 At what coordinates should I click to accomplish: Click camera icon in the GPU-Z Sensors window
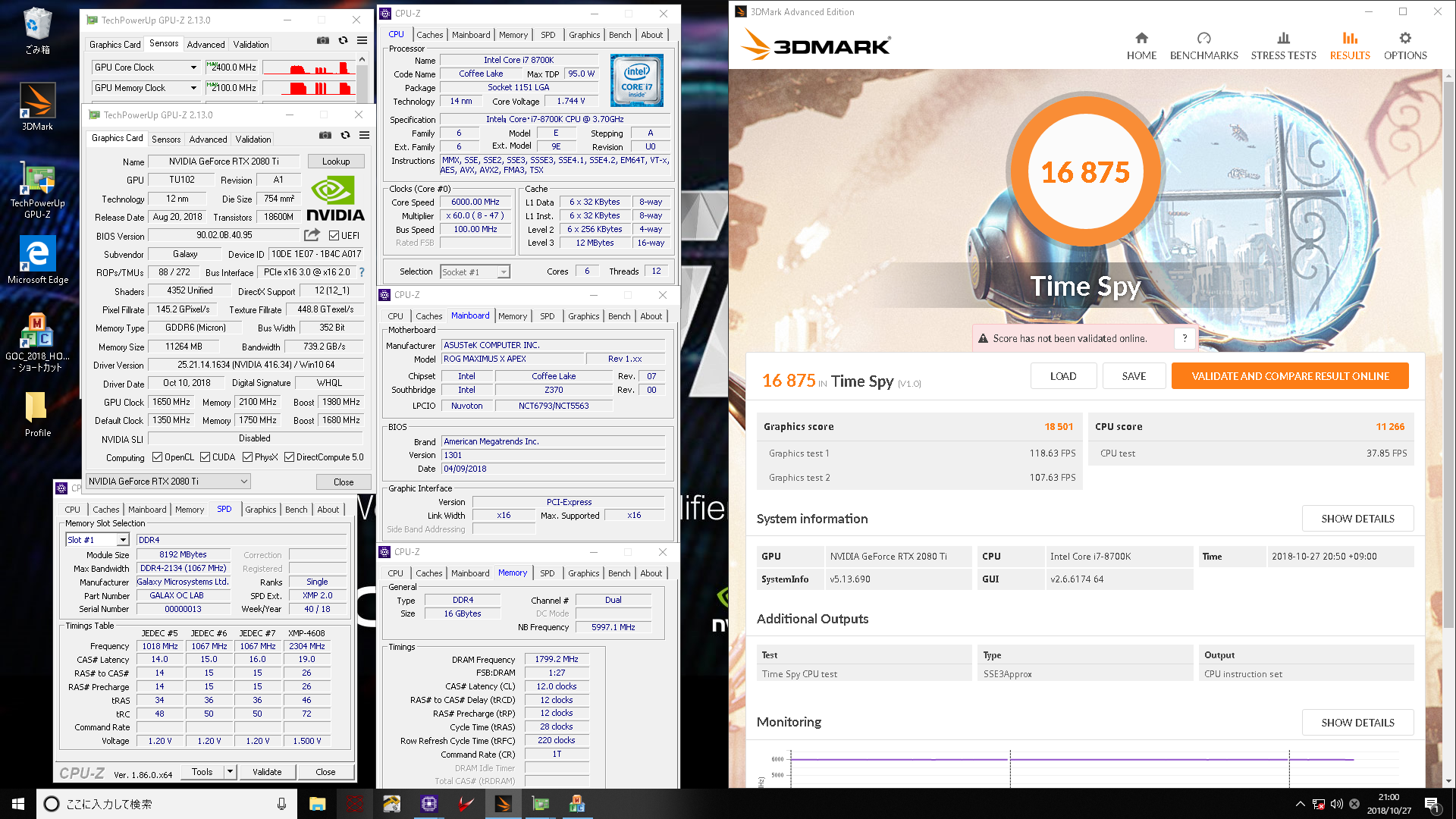point(323,41)
